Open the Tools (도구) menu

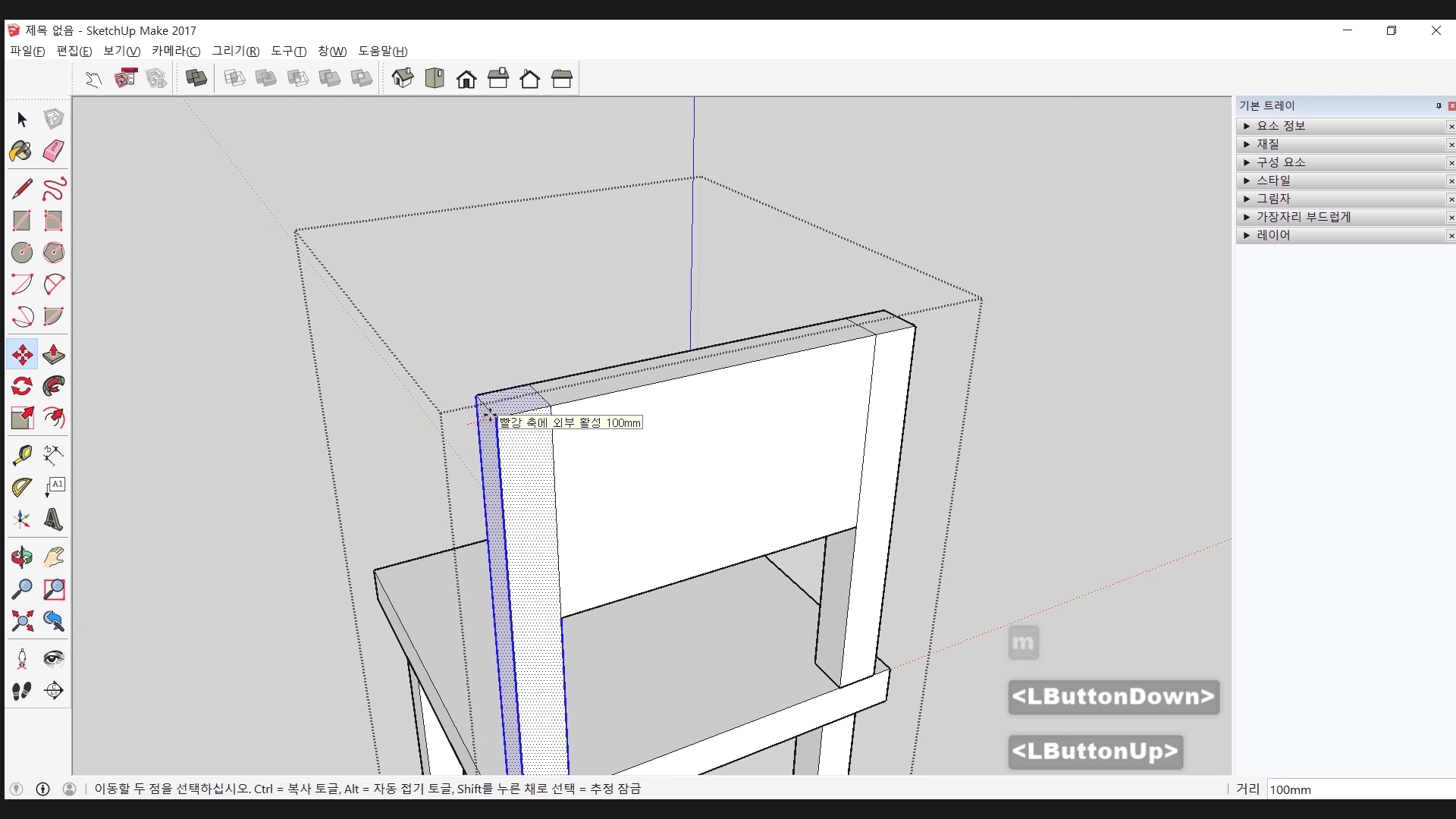(x=288, y=51)
